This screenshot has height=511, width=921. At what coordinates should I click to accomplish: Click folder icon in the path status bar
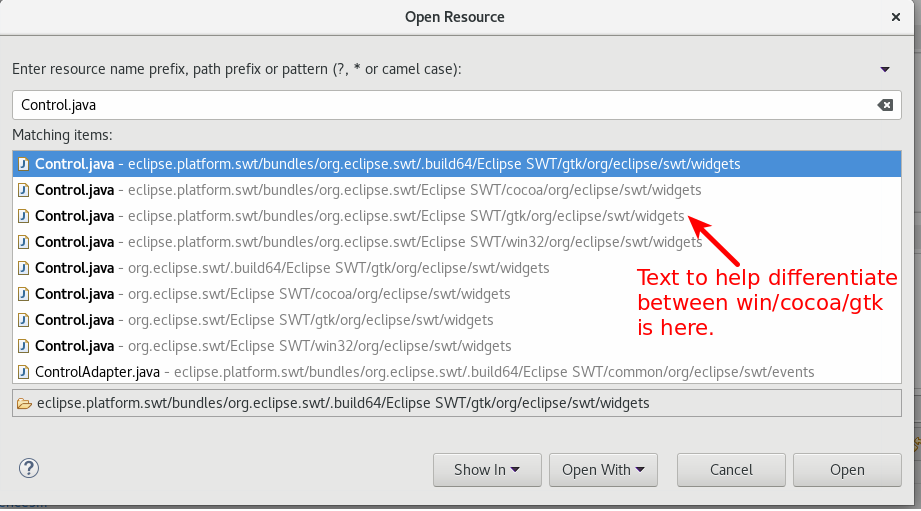point(24,404)
